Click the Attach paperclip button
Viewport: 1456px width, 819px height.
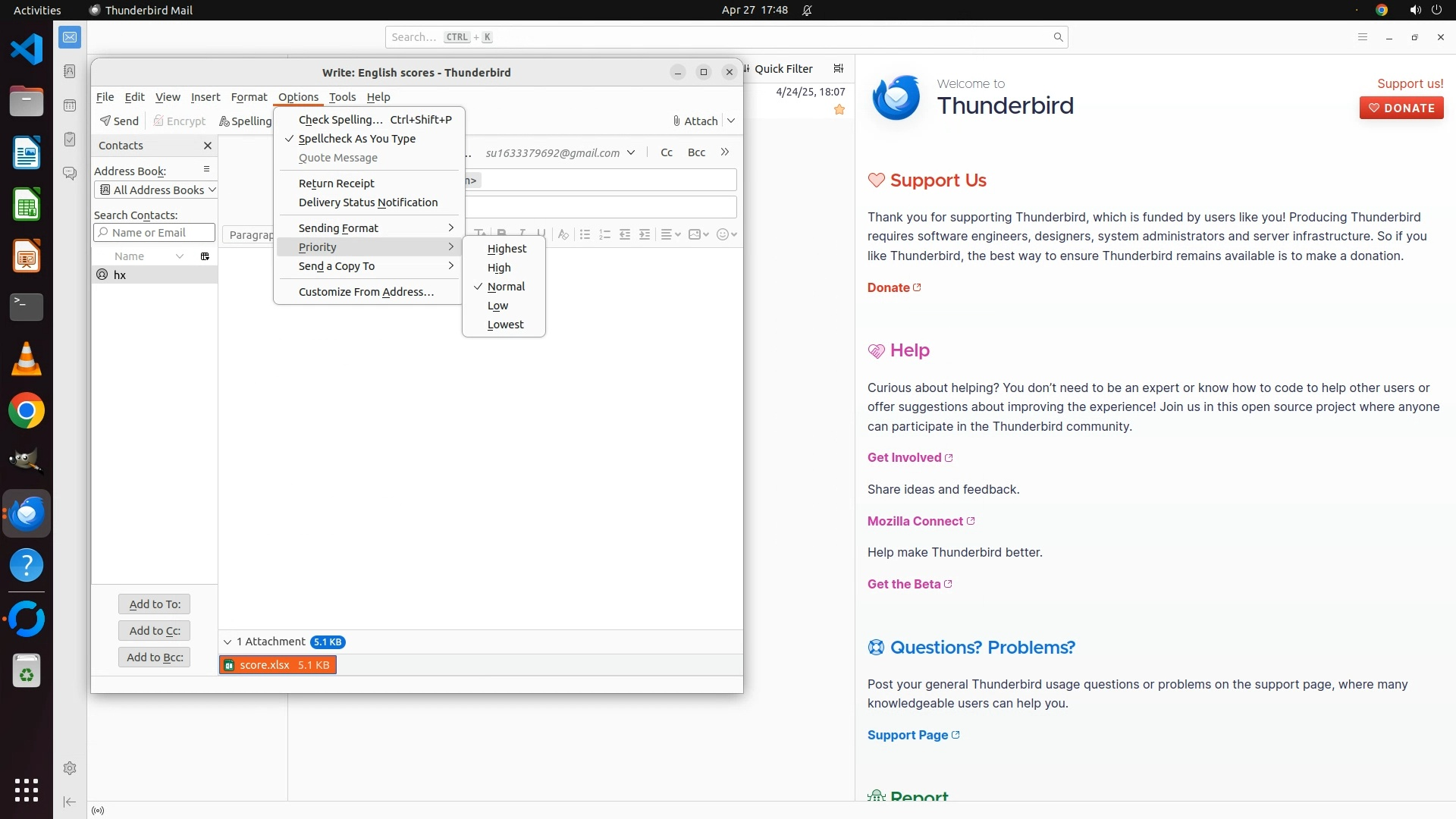click(695, 121)
